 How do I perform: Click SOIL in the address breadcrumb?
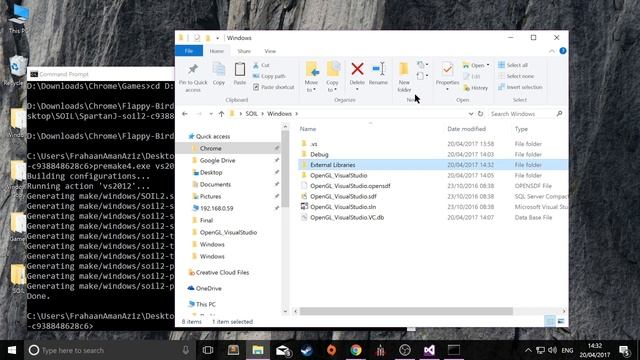click(x=251, y=114)
